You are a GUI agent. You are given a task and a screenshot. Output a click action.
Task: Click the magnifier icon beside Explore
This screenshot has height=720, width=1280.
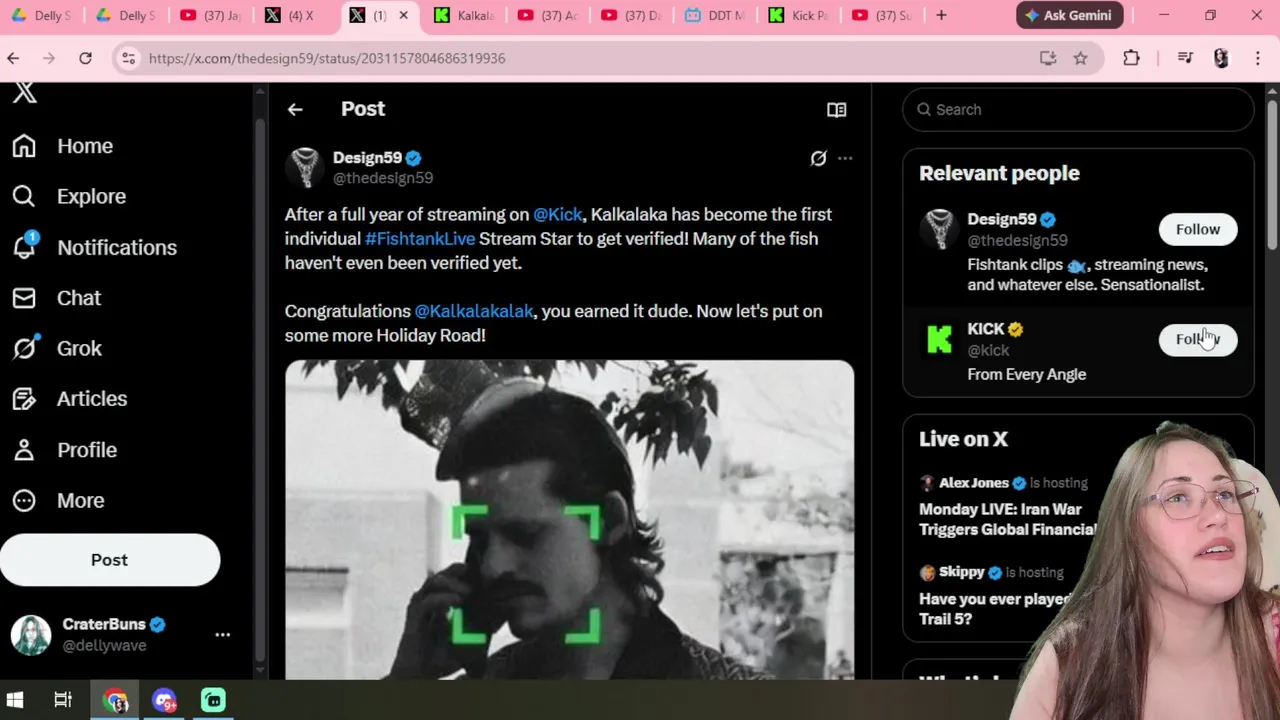click(24, 197)
